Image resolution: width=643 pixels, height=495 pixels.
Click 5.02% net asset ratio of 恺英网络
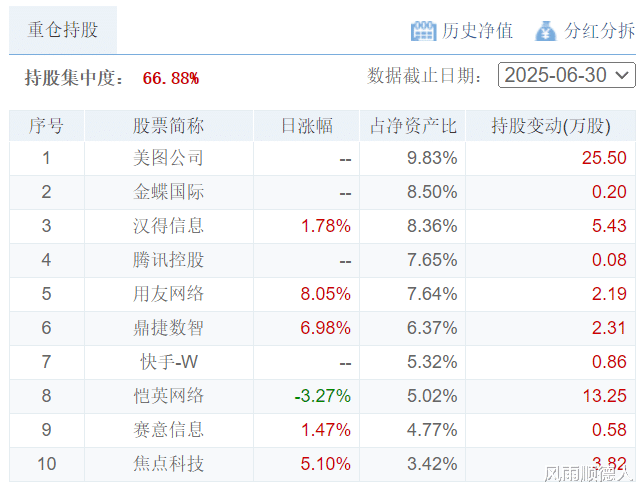pyautogui.click(x=432, y=396)
